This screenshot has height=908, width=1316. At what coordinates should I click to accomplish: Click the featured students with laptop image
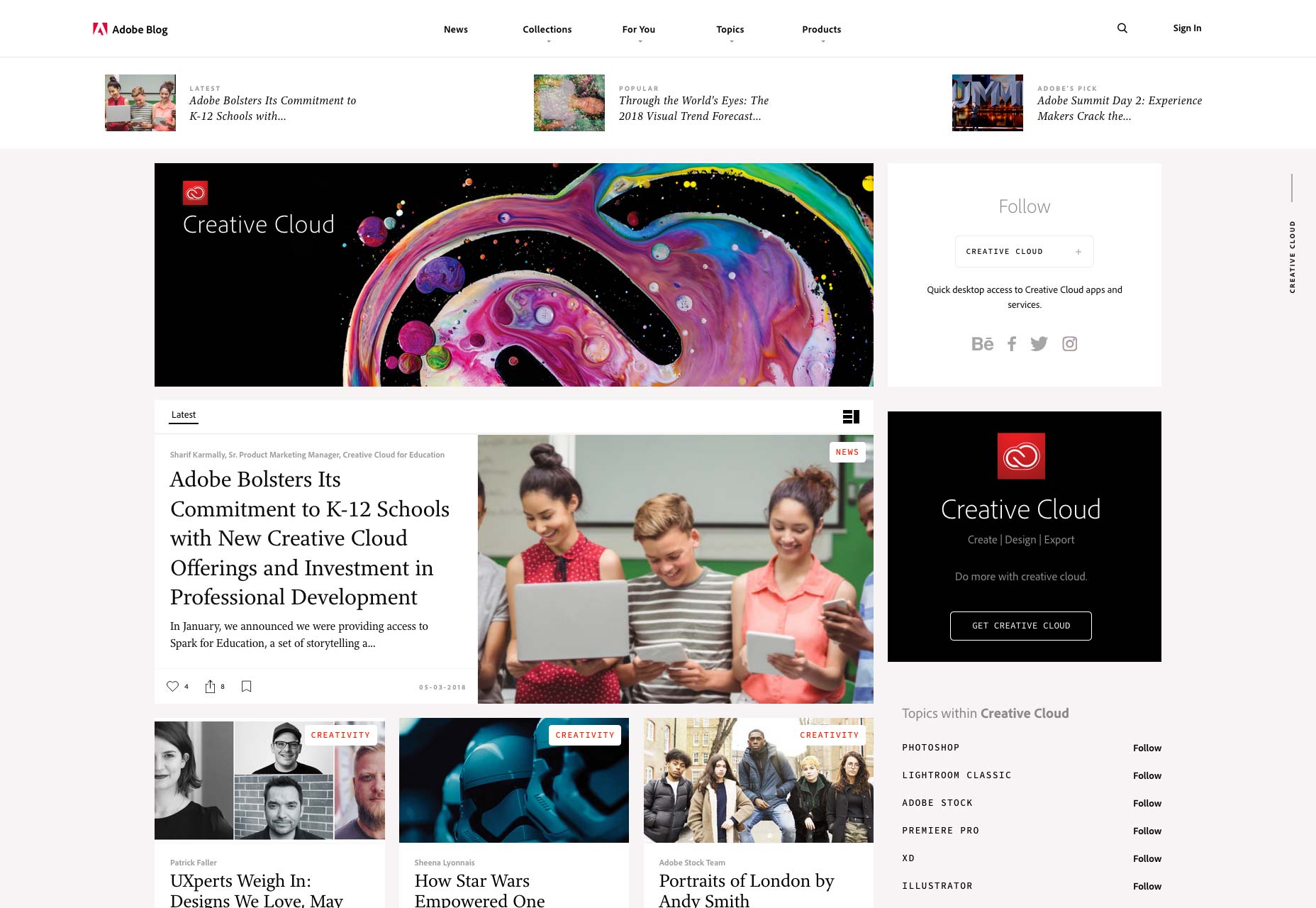click(676, 569)
